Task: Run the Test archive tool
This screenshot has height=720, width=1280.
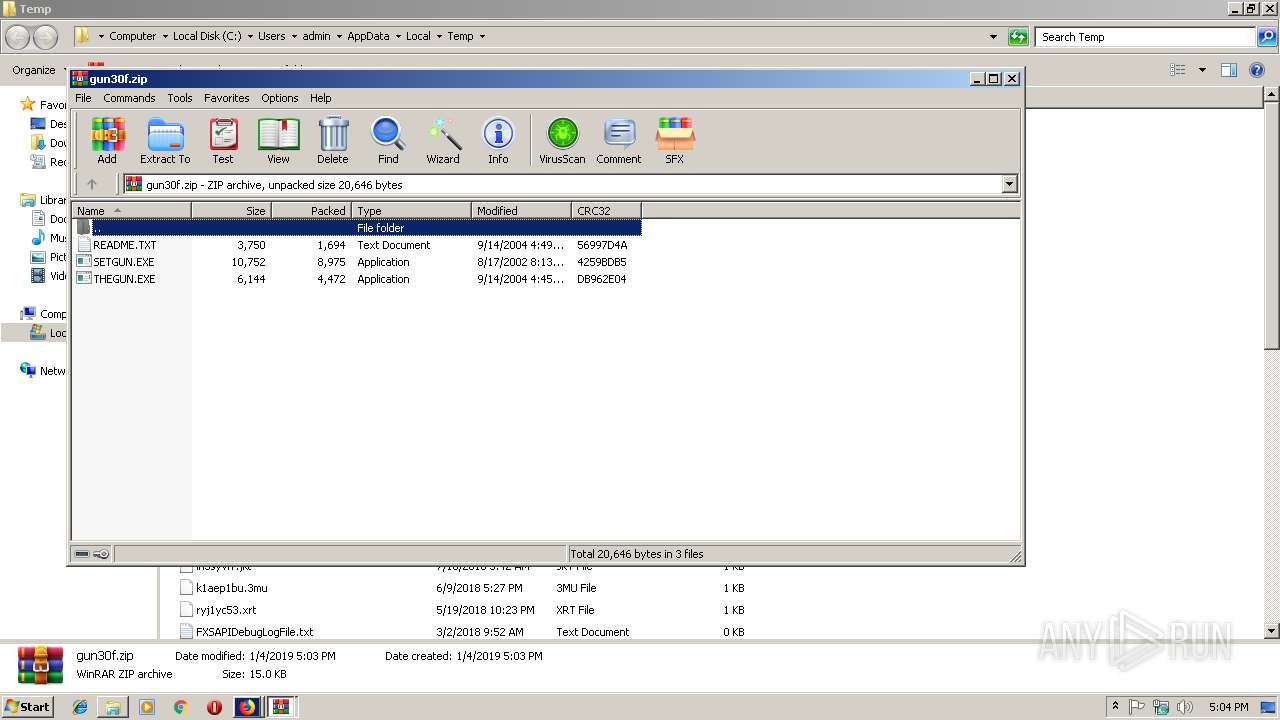Action: click(x=223, y=140)
